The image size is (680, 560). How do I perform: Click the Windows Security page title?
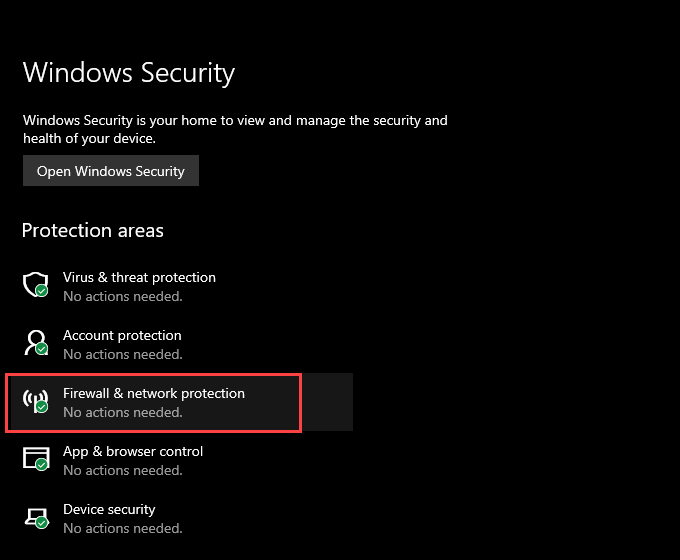pyautogui.click(x=129, y=73)
